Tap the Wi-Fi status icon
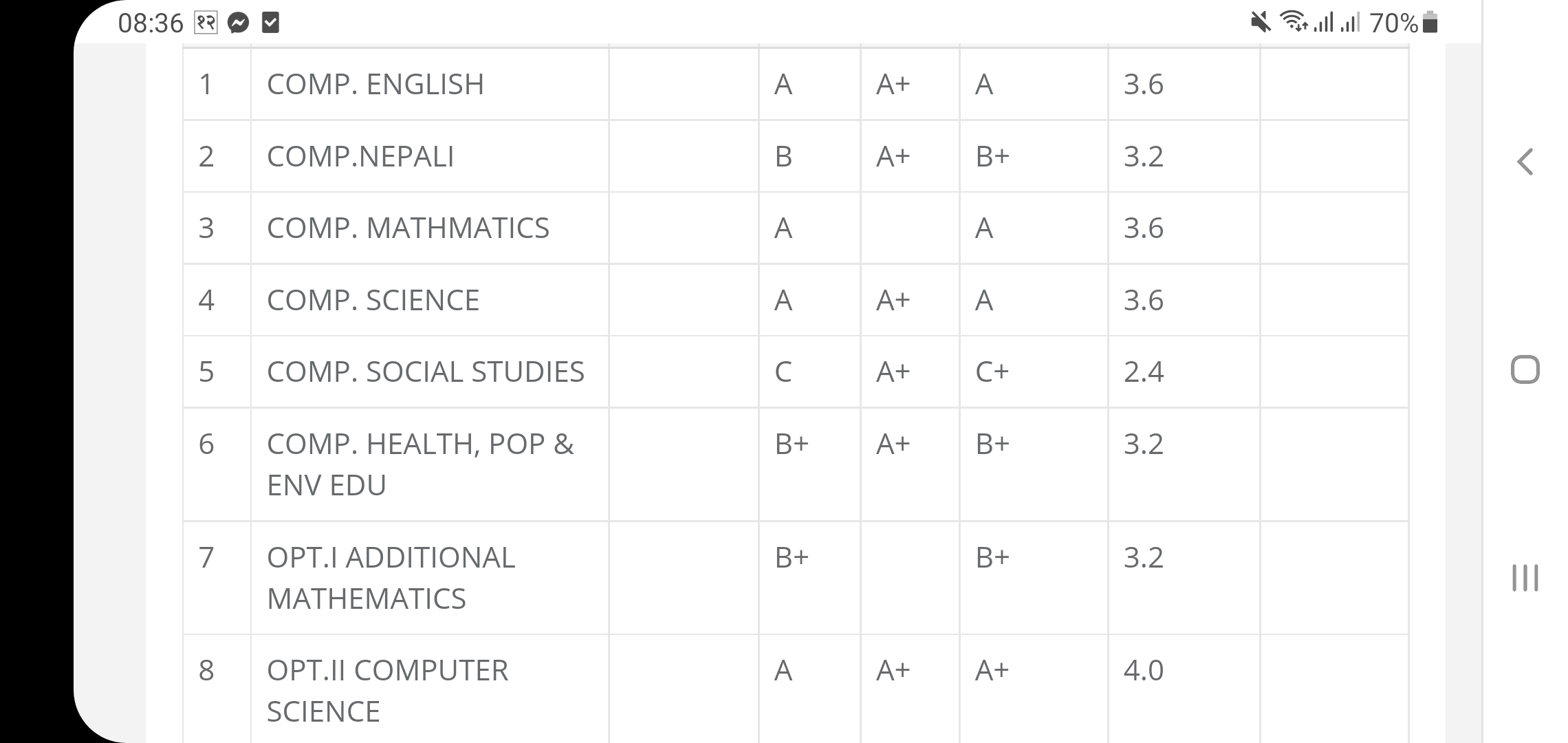 [x=1294, y=23]
